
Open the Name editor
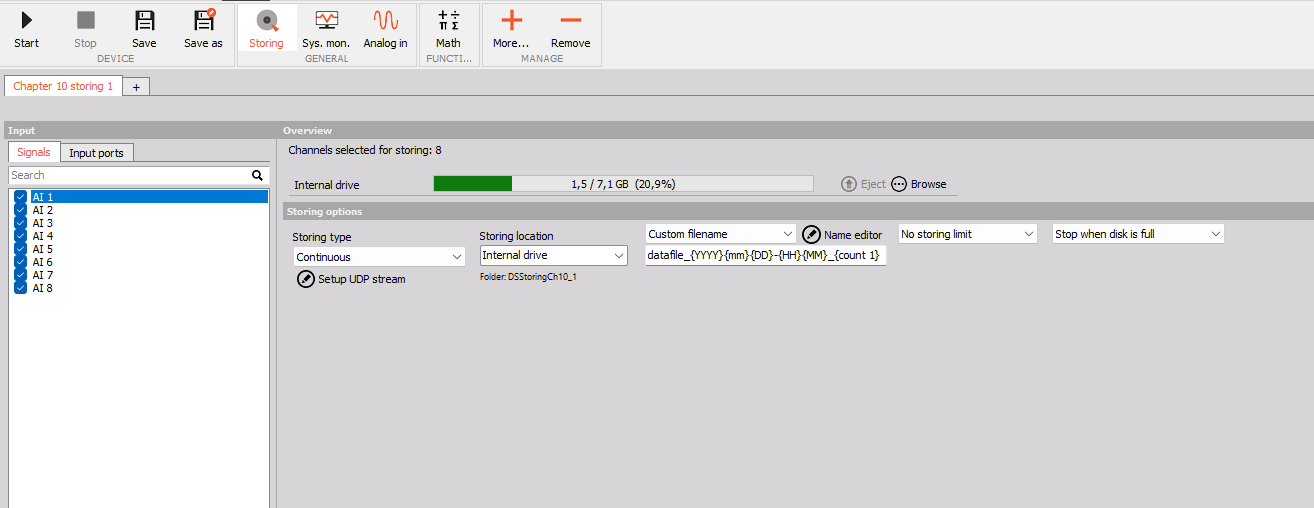[x=843, y=234]
